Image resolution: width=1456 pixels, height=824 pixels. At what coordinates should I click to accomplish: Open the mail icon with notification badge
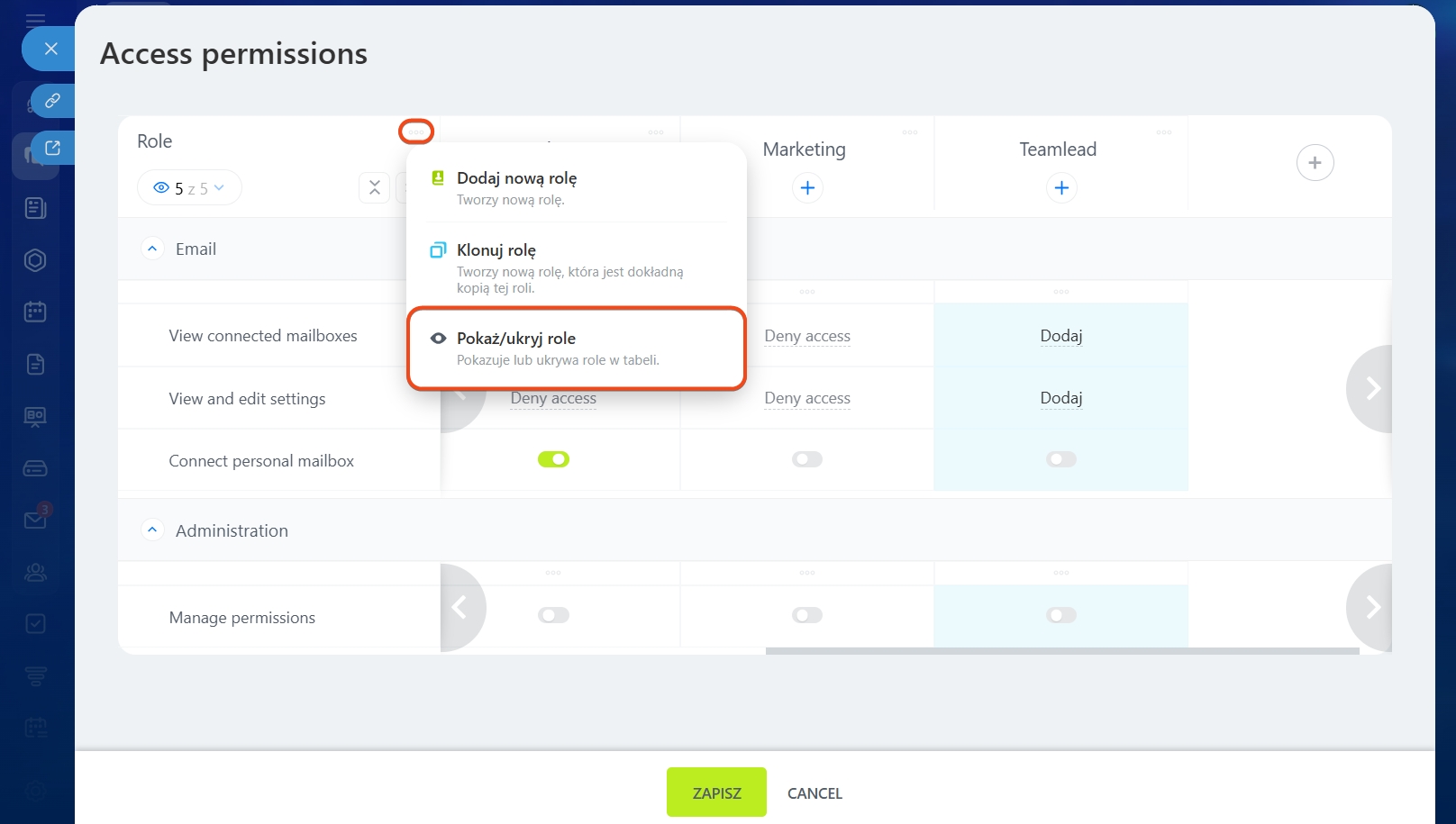(x=35, y=520)
